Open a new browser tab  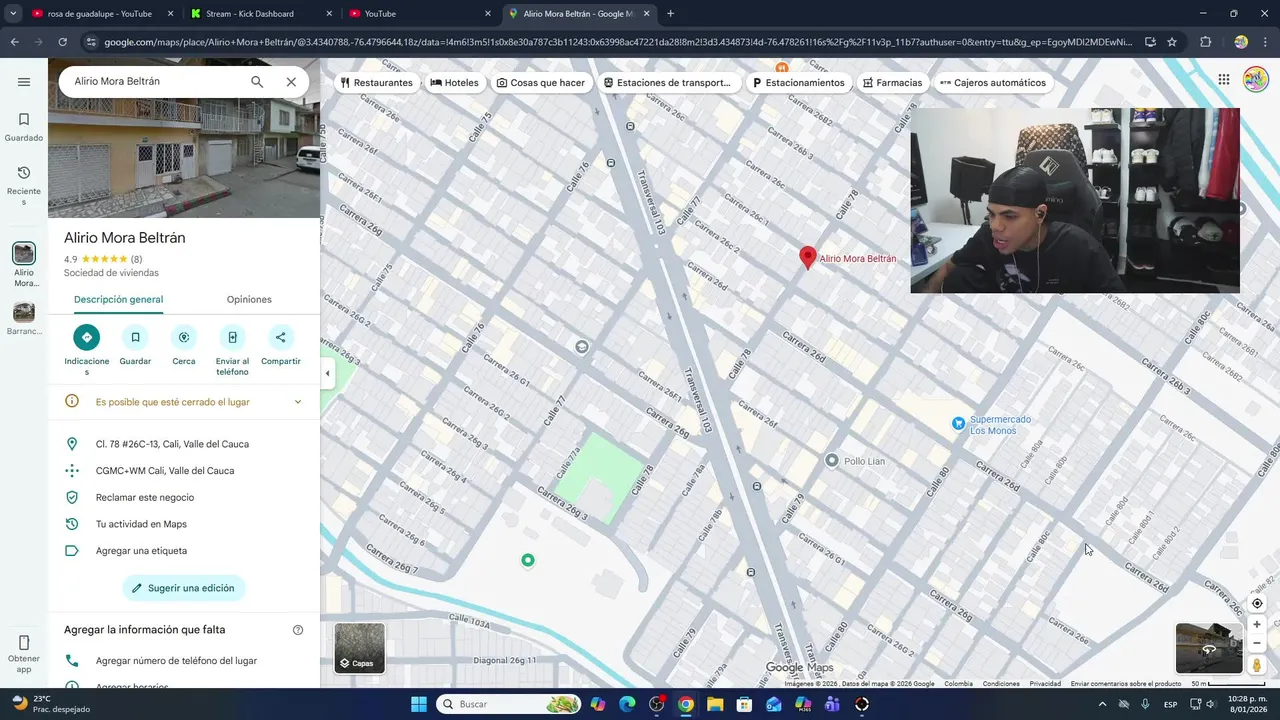point(670,14)
